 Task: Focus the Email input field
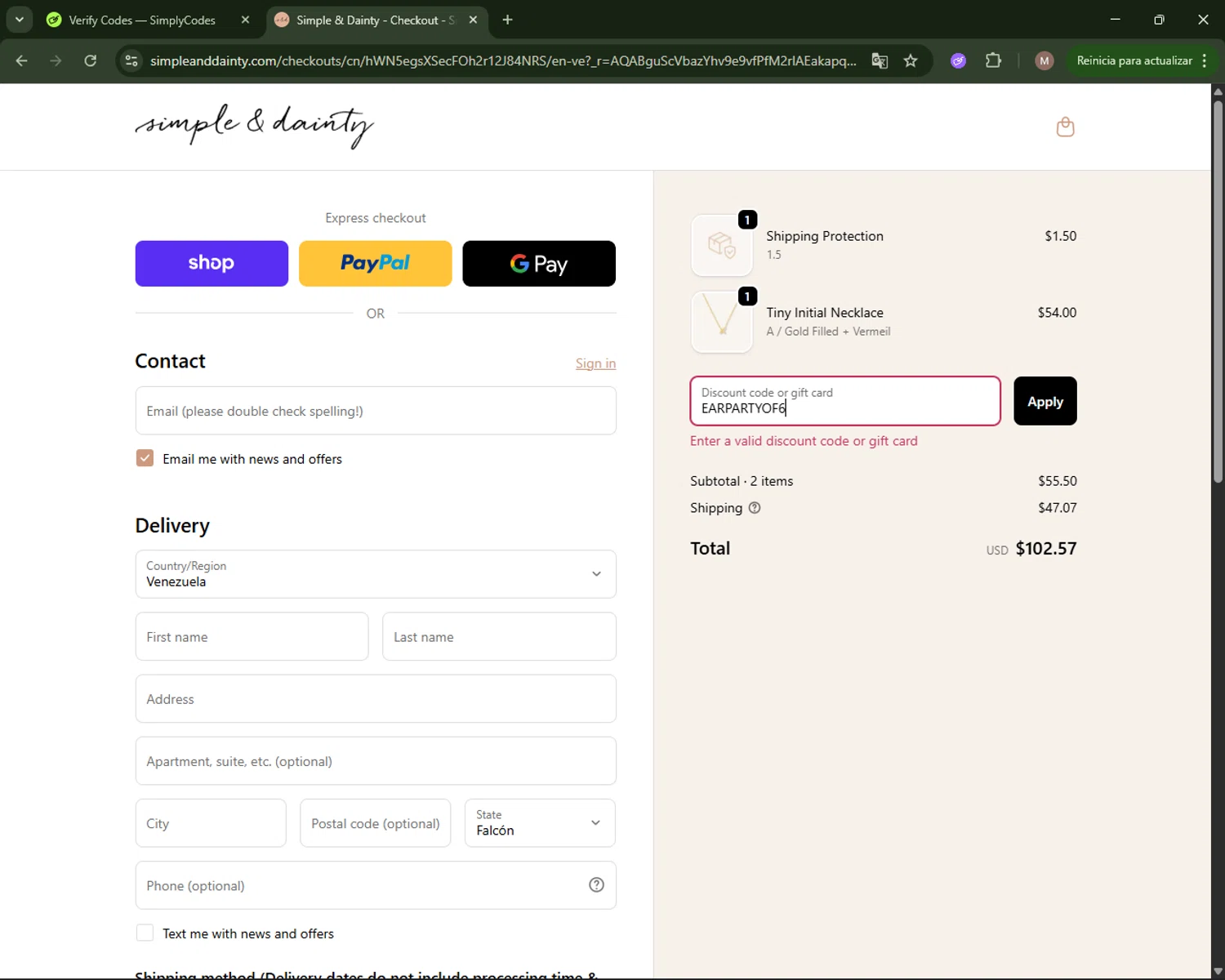pyautogui.click(x=376, y=411)
